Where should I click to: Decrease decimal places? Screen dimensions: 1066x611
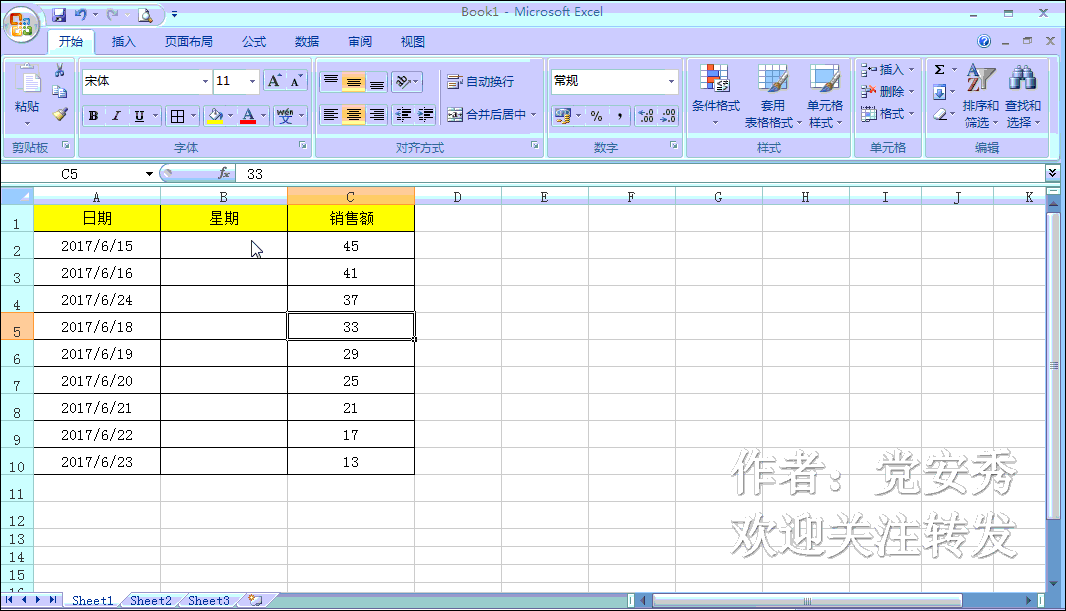[x=668, y=116]
